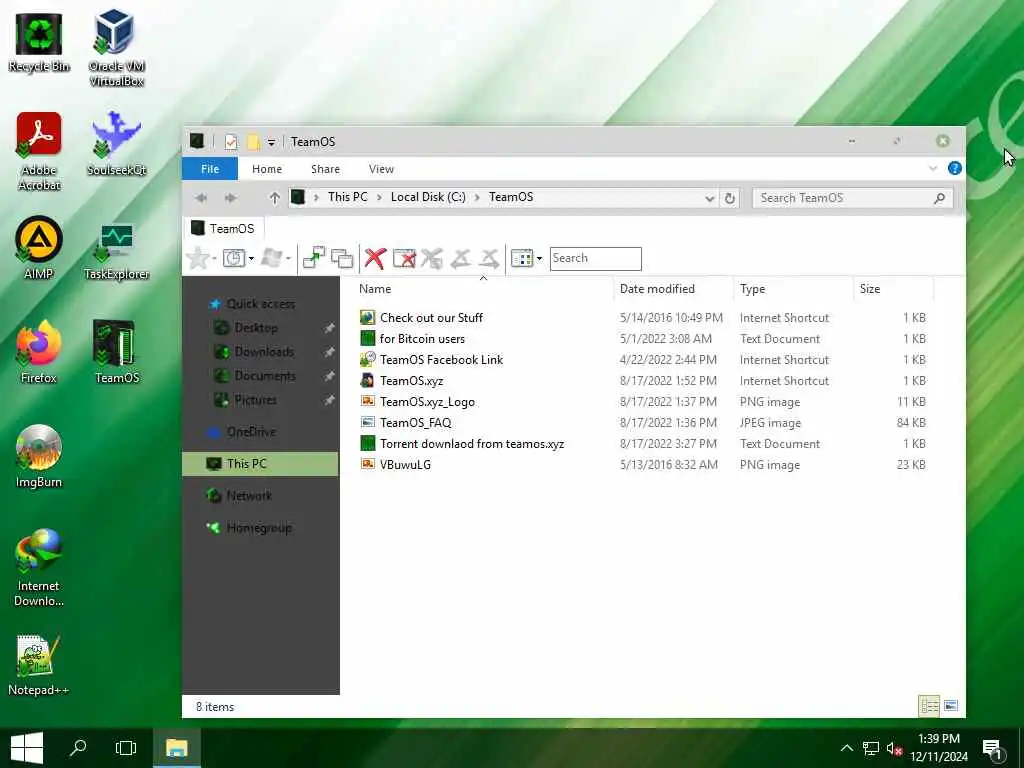This screenshot has width=1024, height=768.
Task: Click the Recycle Bin desktop icon
Action: coord(39,42)
